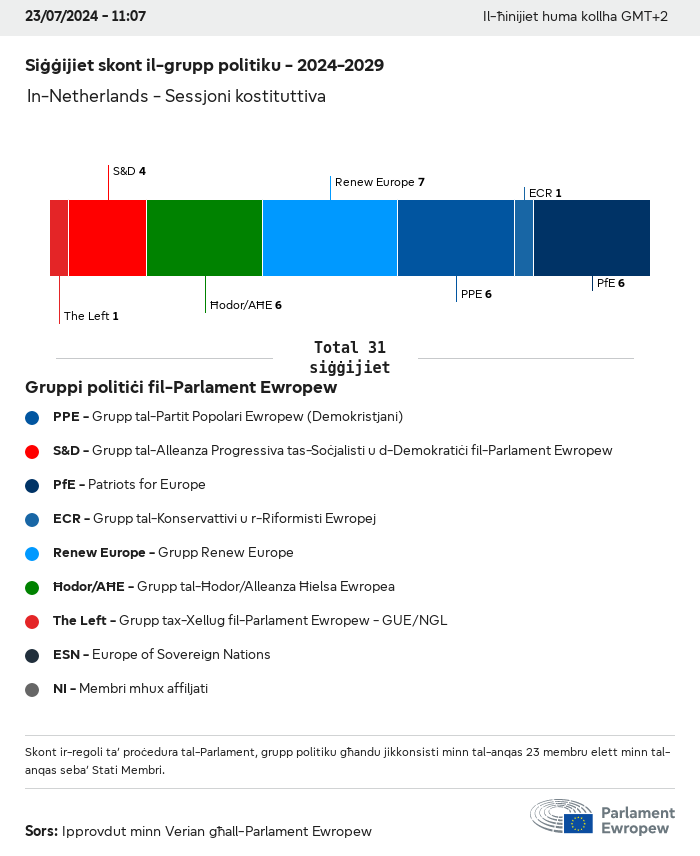Click the PPE blue bar segment
700x856 pixels.
click(x=456, y=237)
